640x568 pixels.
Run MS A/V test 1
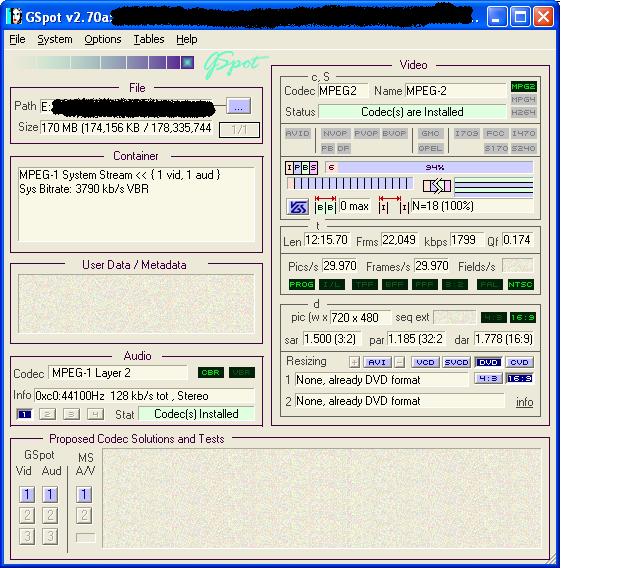pyautogui.click(x=84, y=495)
